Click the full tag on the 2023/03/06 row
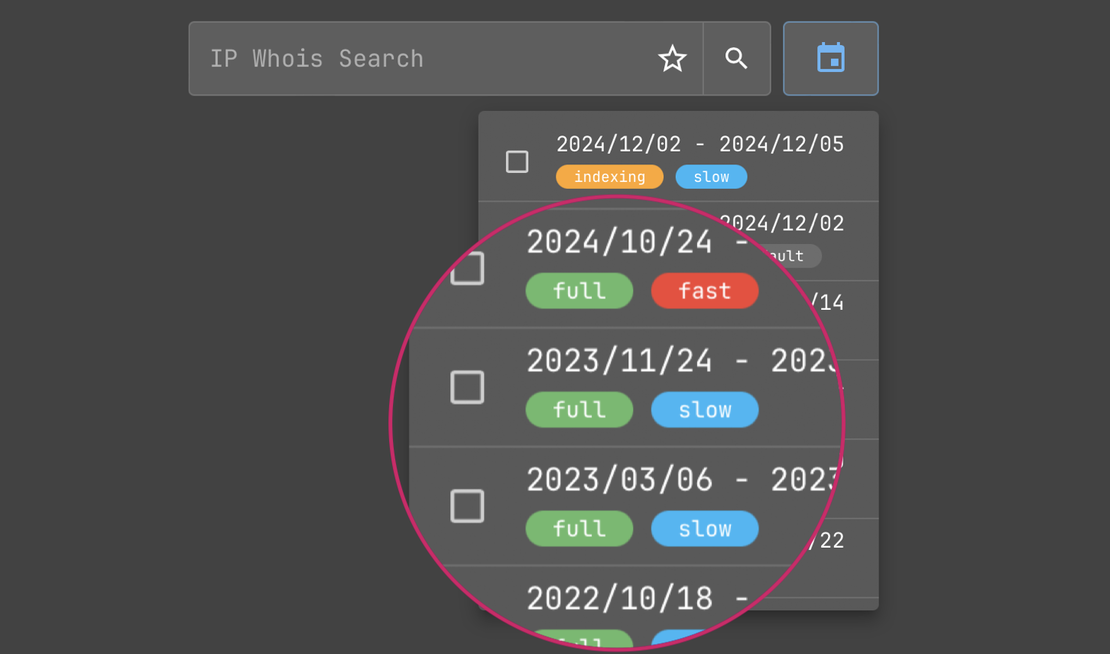This screenshot has height=654, width=1110. click(x=579, y=529)
